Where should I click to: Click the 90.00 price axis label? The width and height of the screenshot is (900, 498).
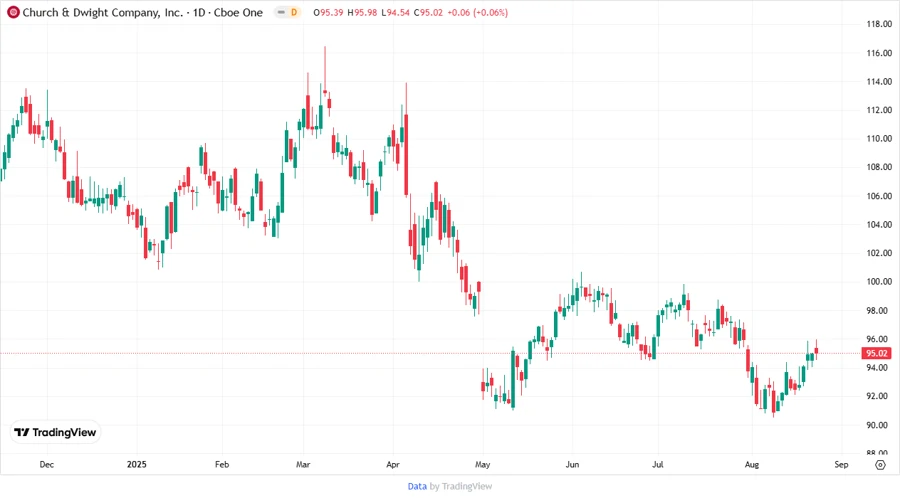click(879, 425)
